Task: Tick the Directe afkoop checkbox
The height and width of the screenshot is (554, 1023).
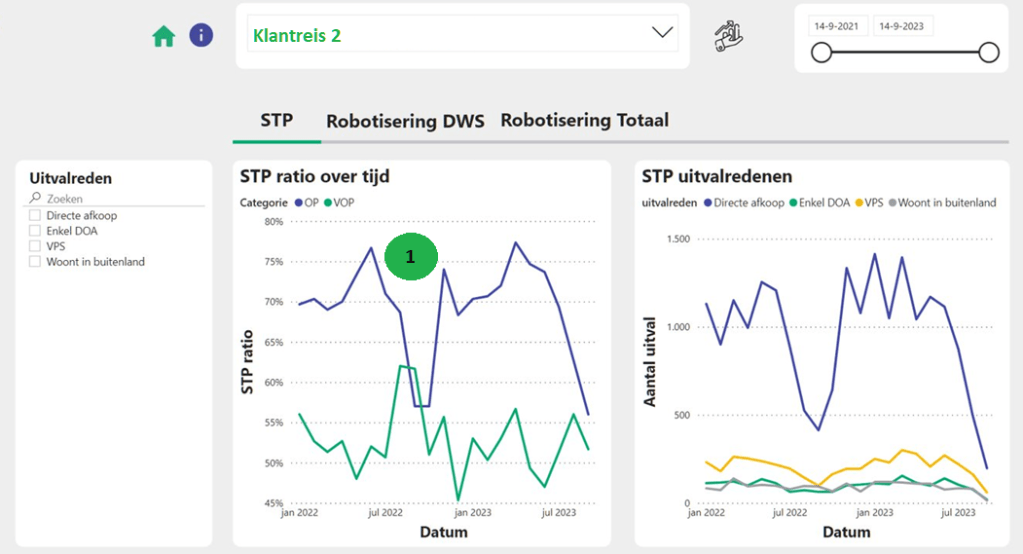Action: click(36, 215)
